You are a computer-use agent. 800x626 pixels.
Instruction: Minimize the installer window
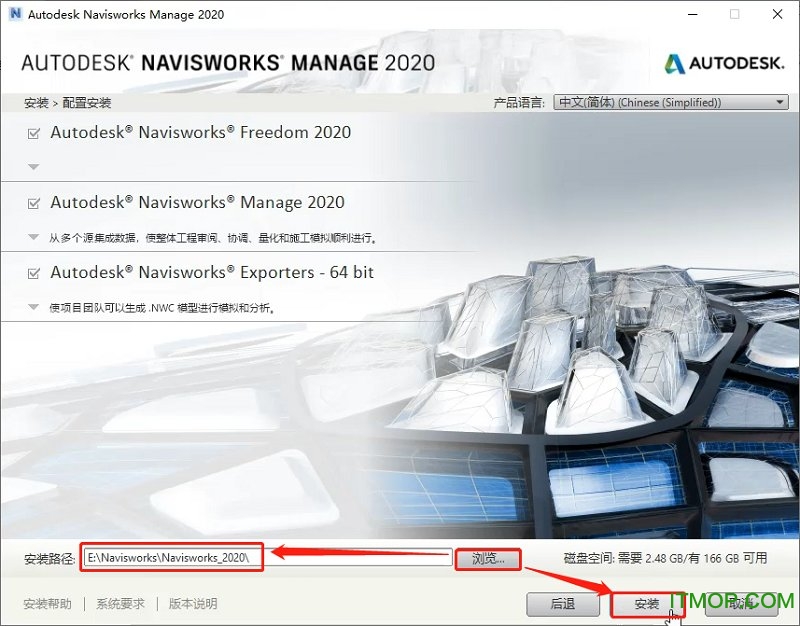691,14
